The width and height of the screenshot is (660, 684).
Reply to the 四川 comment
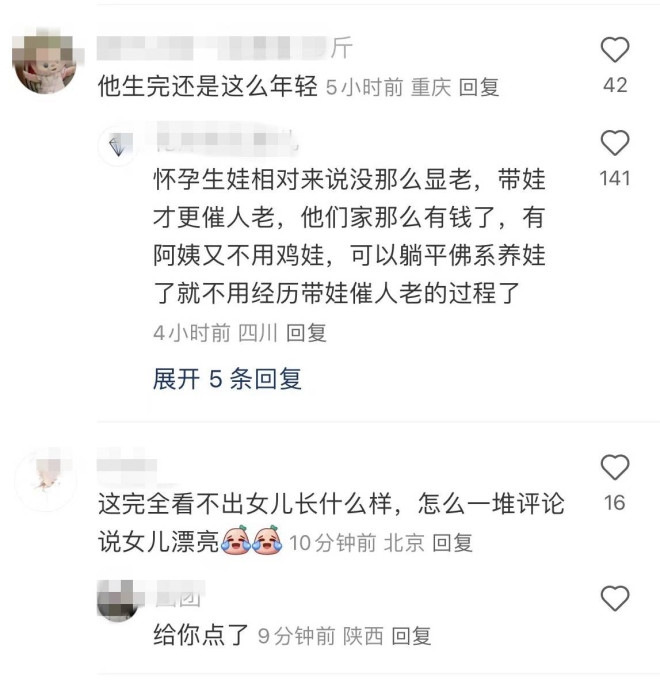[306, 333]
